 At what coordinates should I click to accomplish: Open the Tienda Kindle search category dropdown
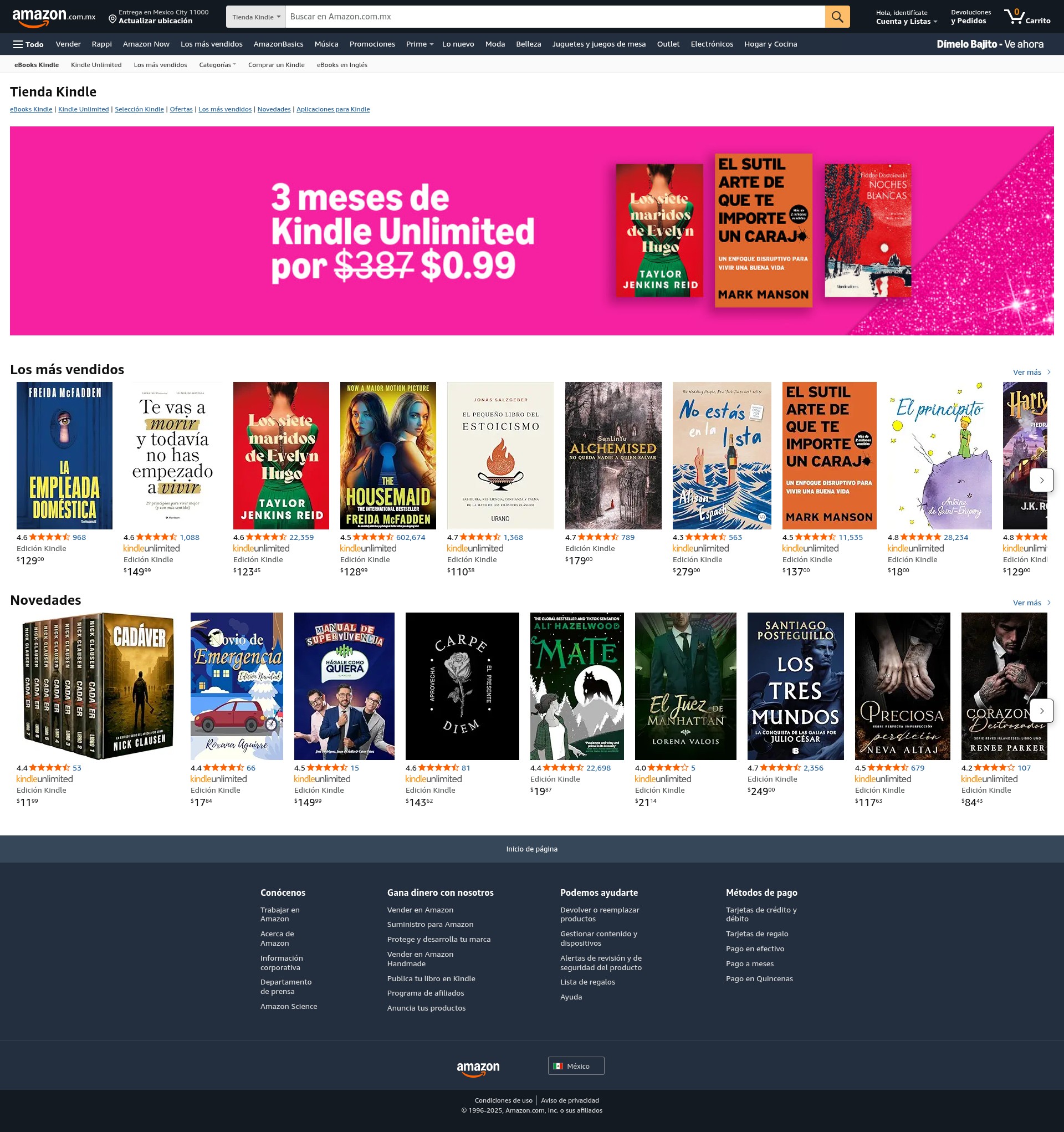256,17
